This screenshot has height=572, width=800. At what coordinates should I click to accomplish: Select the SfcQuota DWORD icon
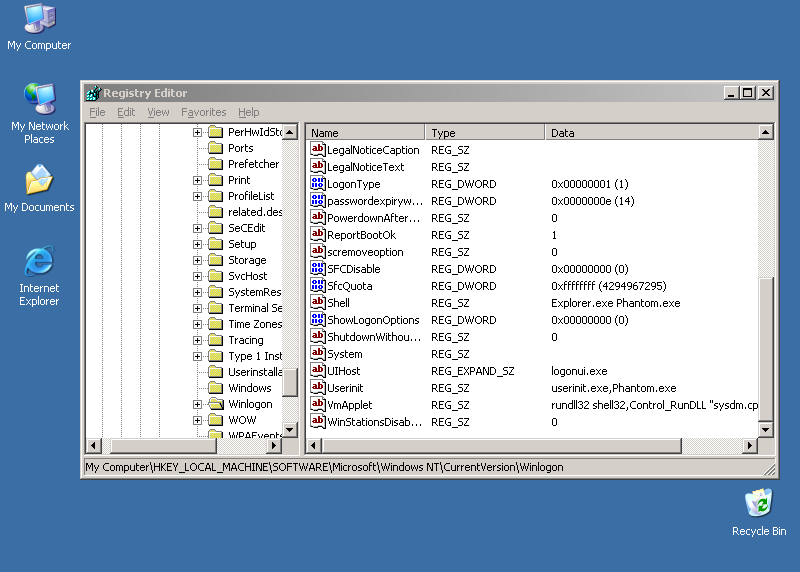pyautogui.click(x=317, y=285)
